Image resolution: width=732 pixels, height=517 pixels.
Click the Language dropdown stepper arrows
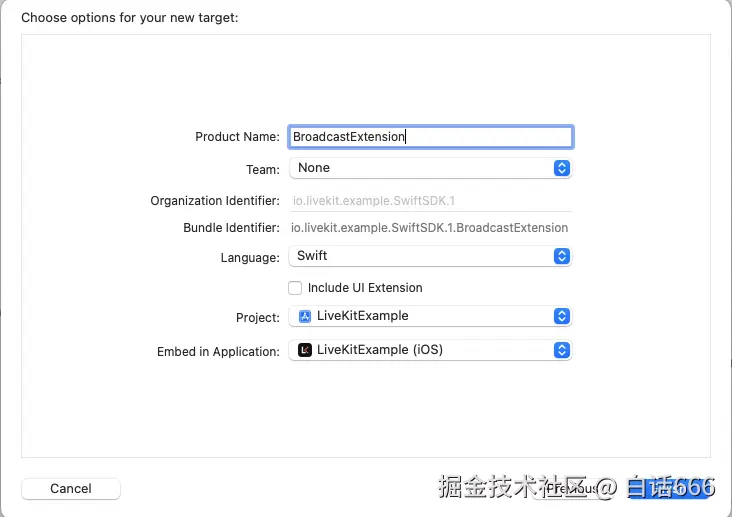tap(562, 256)
